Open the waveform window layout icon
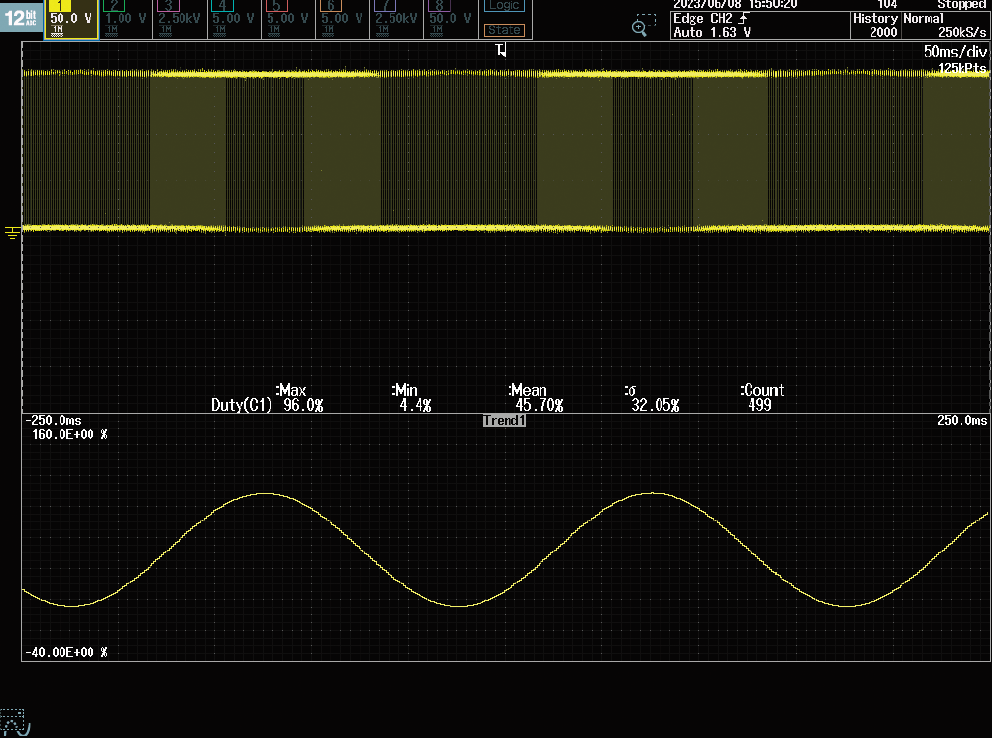Screen dimensions: 992x738 [x=15, y=723]
